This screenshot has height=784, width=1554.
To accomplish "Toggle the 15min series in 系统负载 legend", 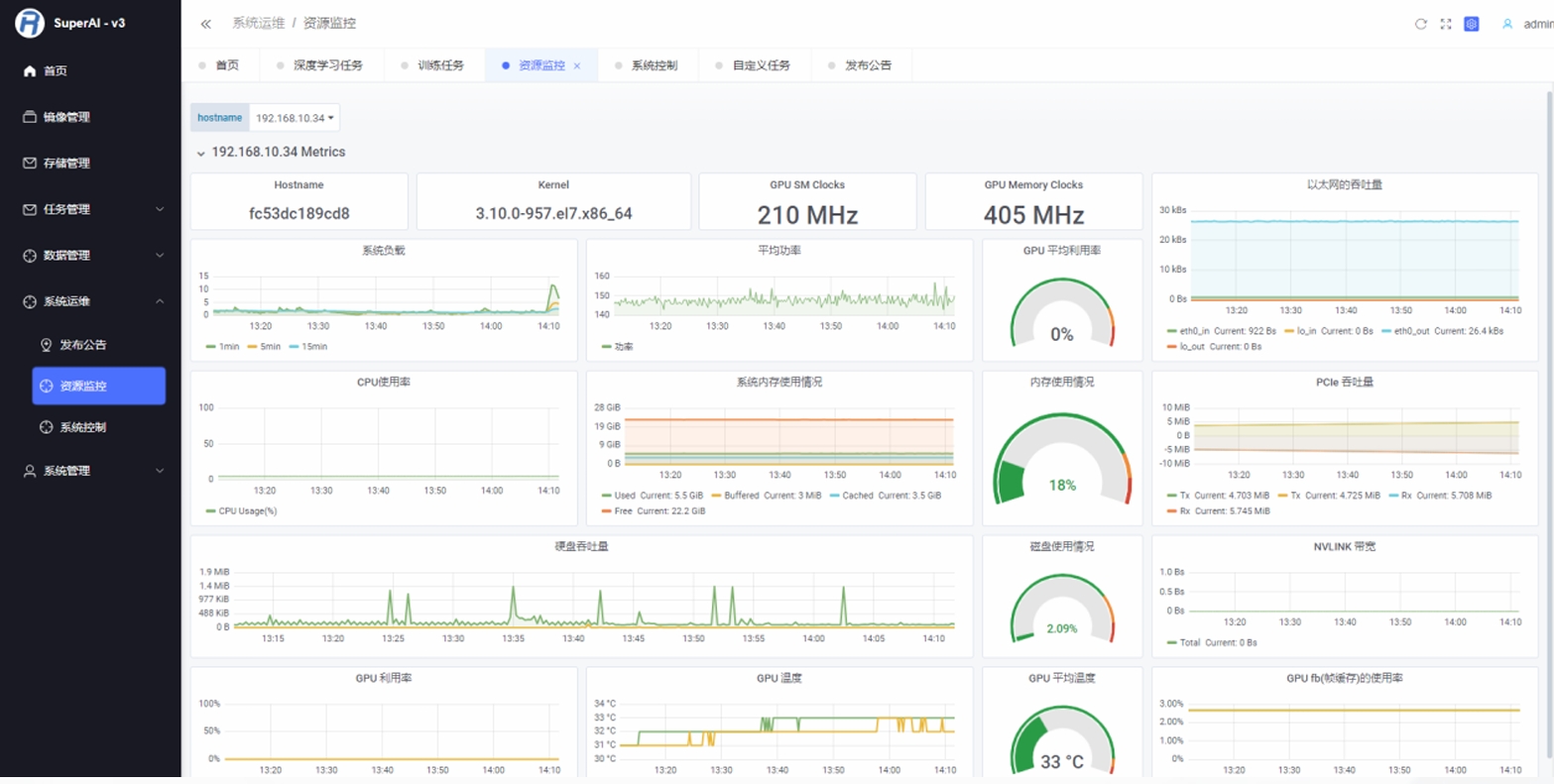I will pyautogui.click(x=309, y=347).
